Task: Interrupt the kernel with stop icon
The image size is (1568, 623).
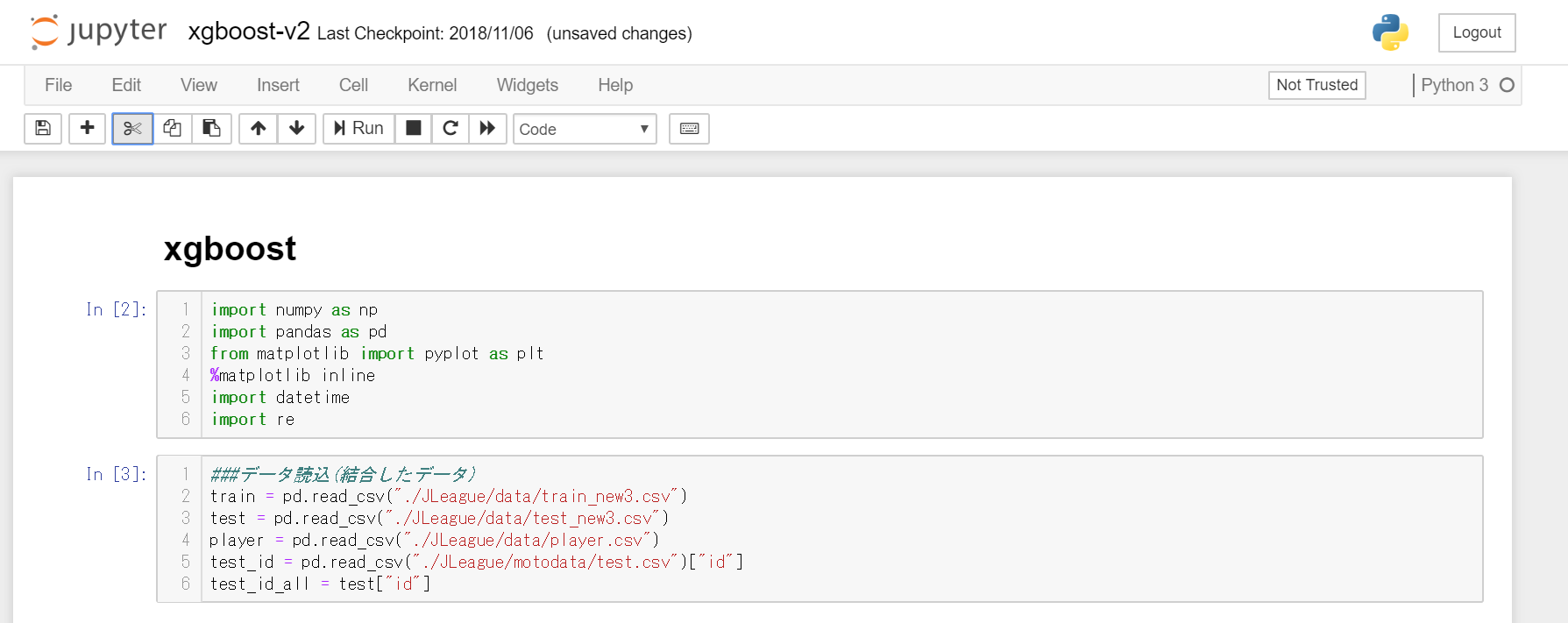Action: (x=414, y=129)
